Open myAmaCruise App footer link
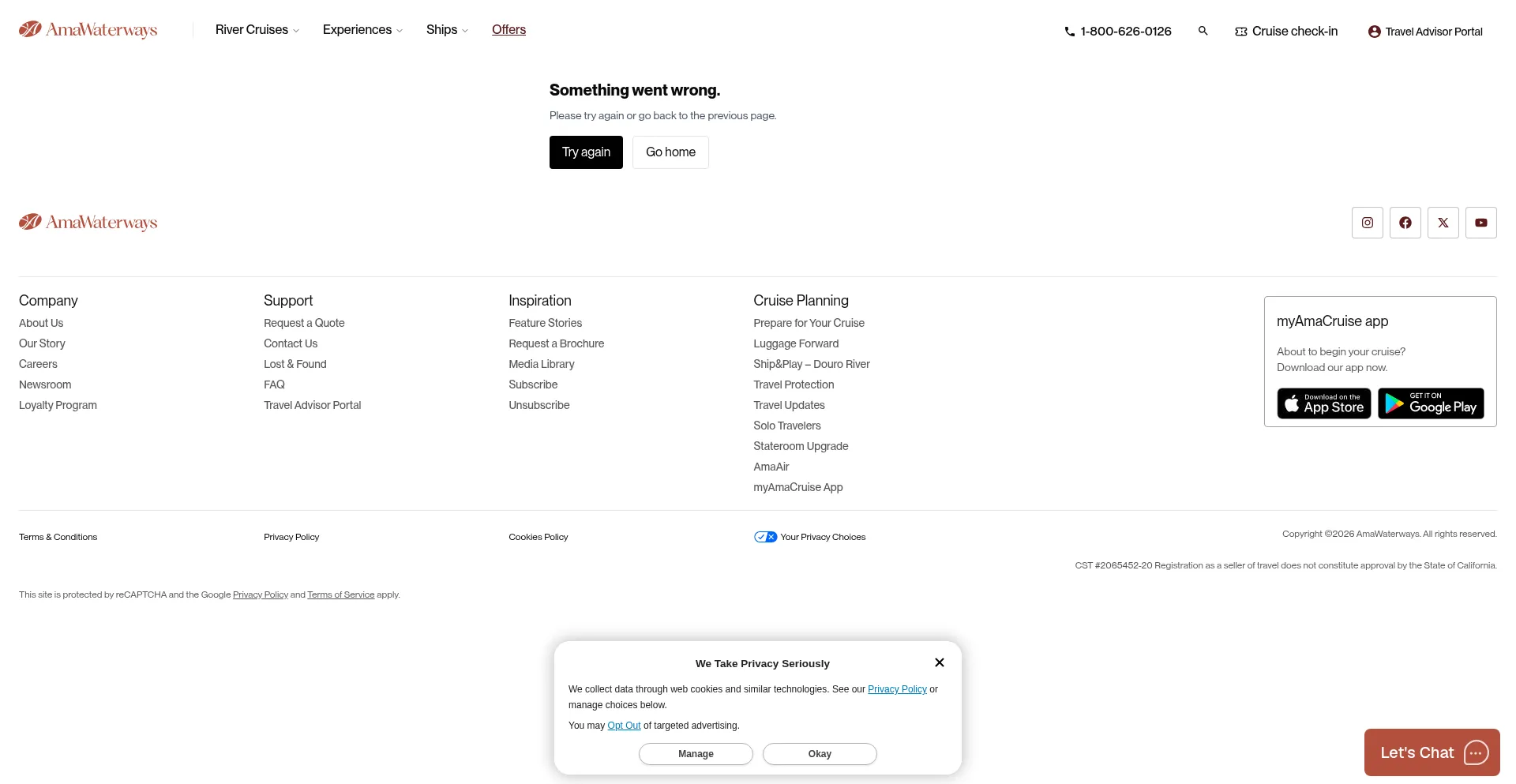The image size is (1516, 784). (x=798, y=487)
